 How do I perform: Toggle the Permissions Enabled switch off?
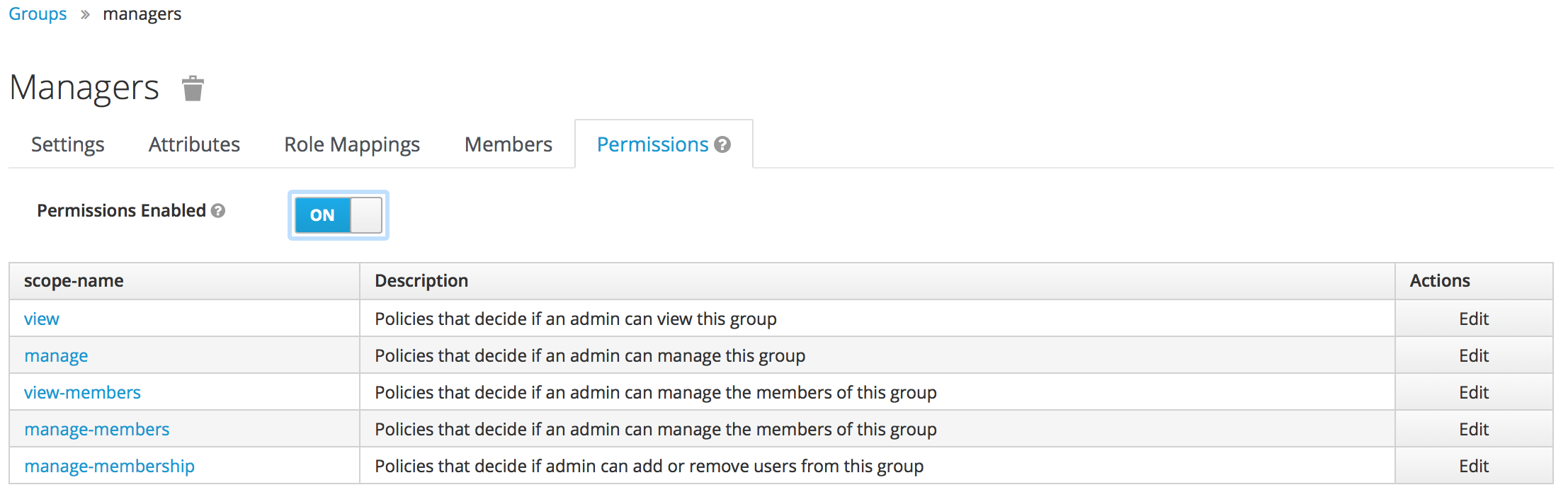(339, 215)
